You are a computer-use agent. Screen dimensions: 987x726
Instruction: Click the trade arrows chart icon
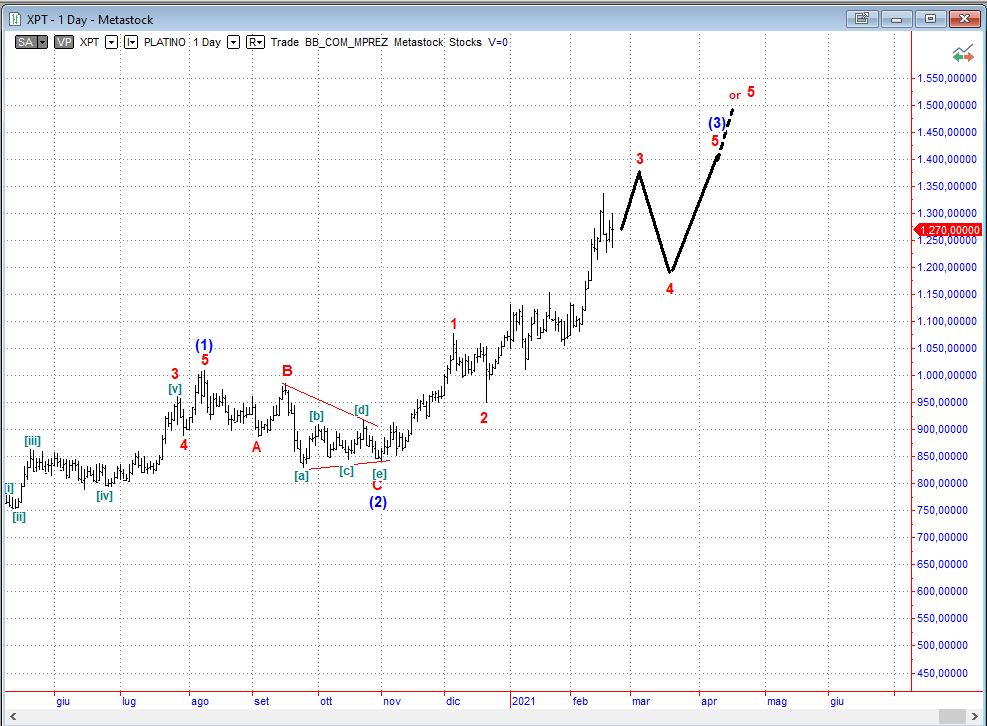(x=963, y=53)
